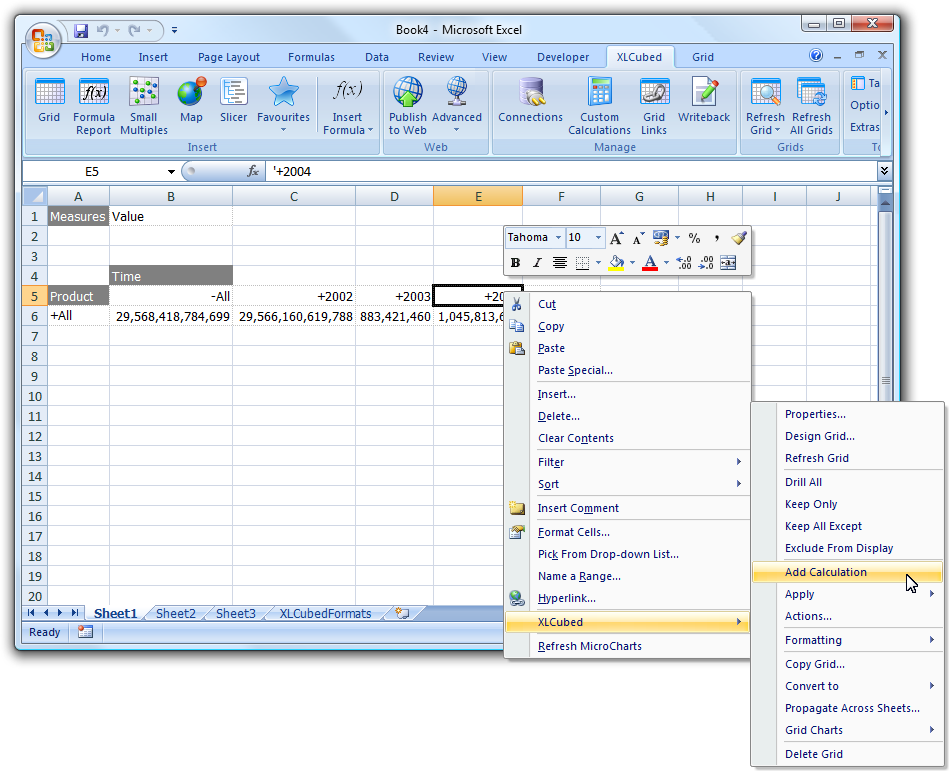Open the Page Layout ribbon tab

coord(229,57)
